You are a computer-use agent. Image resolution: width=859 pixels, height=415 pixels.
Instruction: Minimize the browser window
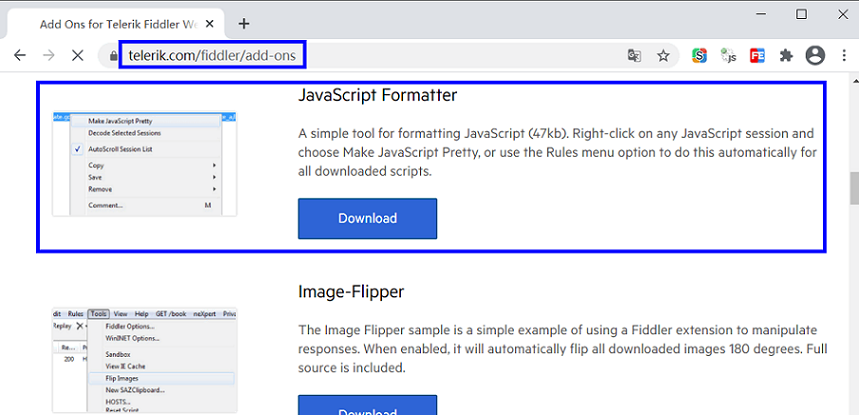click(760, 15)
